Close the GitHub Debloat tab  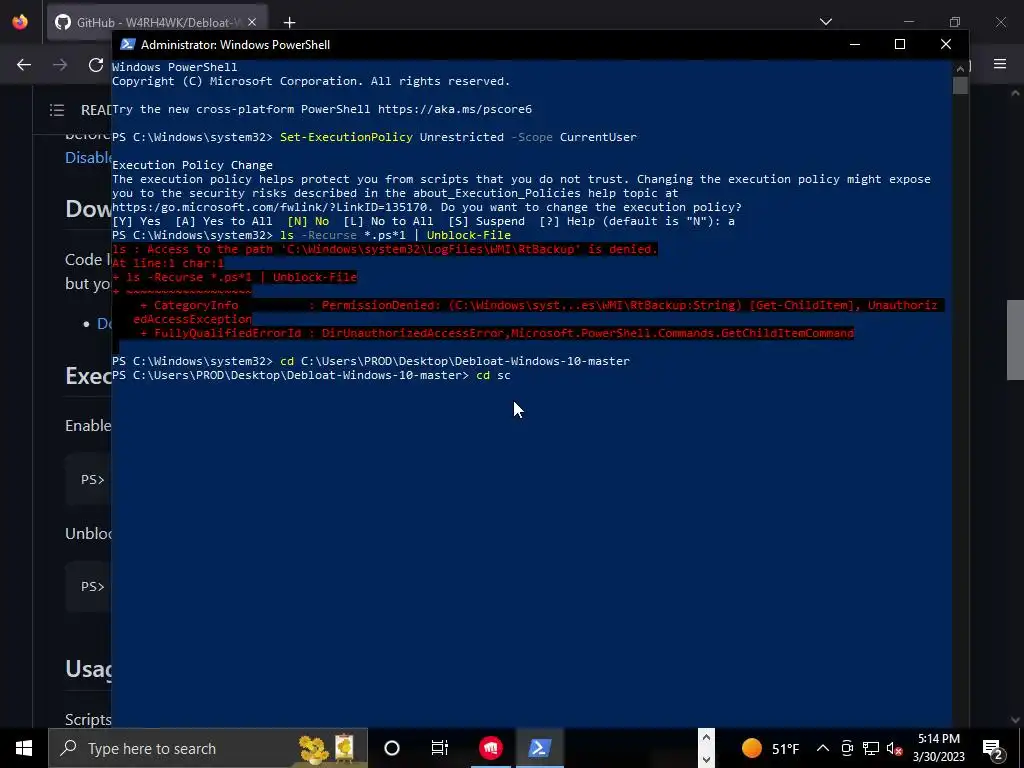coord(252,22)
